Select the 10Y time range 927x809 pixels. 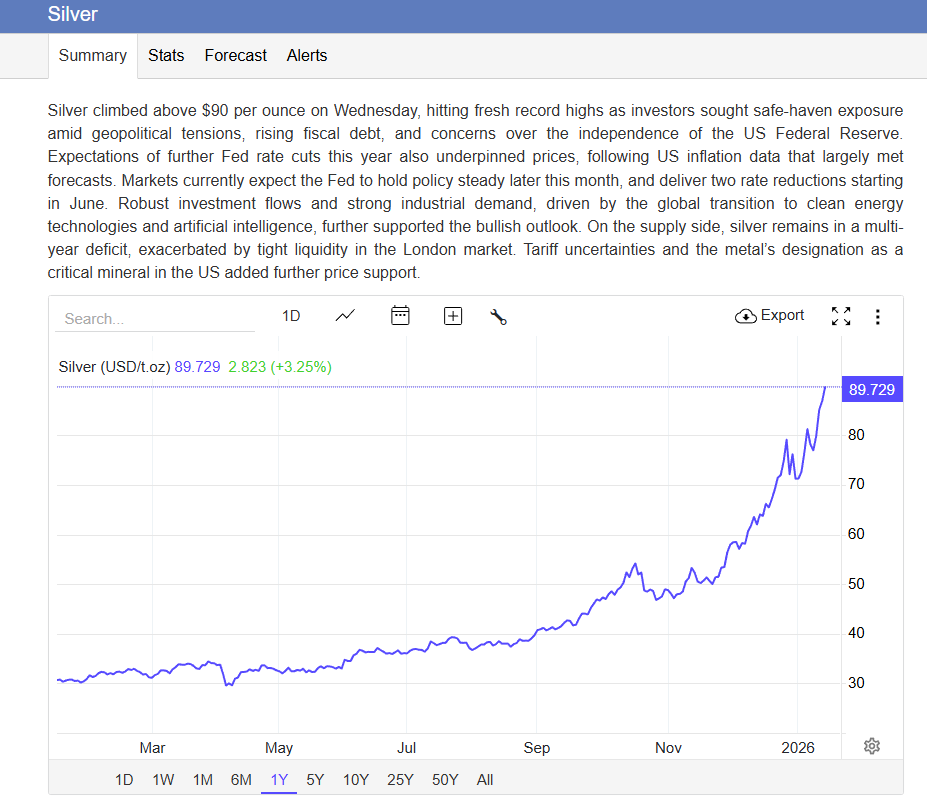[355, 780]
